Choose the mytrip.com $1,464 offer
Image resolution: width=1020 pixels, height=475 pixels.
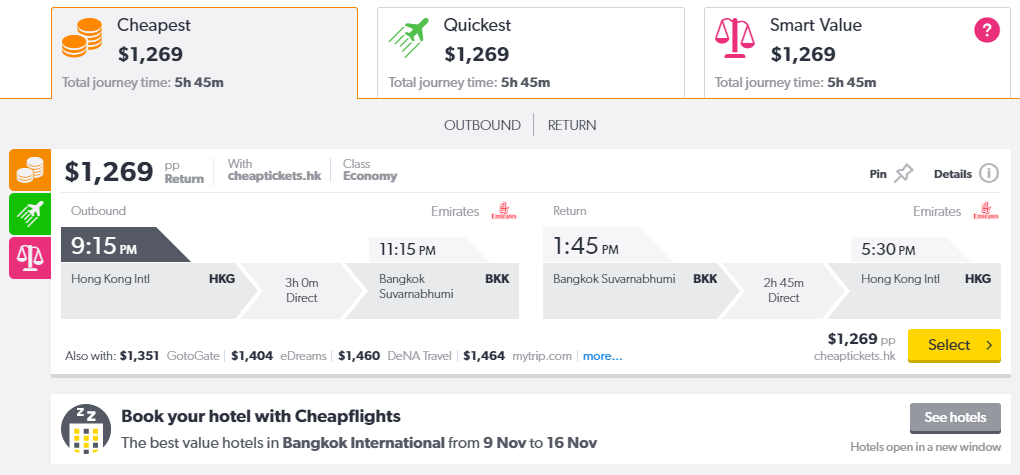tap(517, 356)
